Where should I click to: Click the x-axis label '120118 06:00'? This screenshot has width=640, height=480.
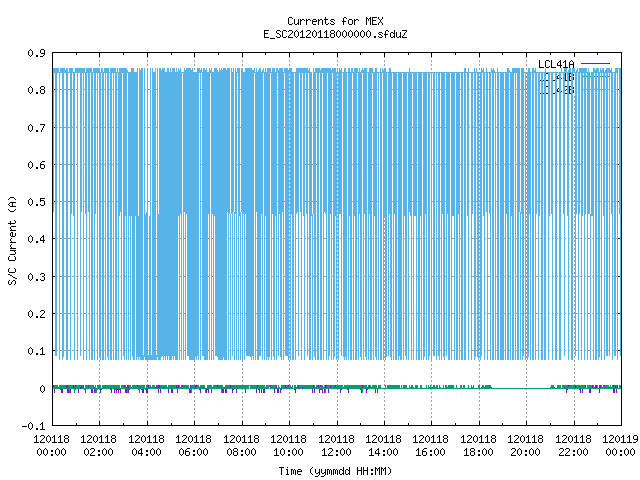coord(193,446)
